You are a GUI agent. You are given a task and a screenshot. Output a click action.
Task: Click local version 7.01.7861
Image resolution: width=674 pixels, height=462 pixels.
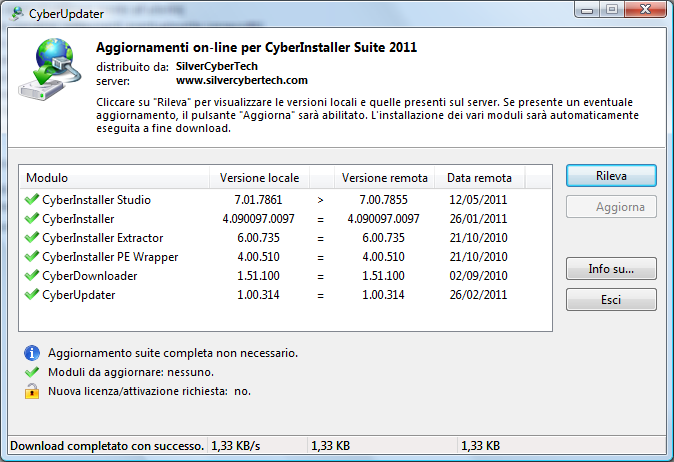pyautogui.click(x=258, y=200)
